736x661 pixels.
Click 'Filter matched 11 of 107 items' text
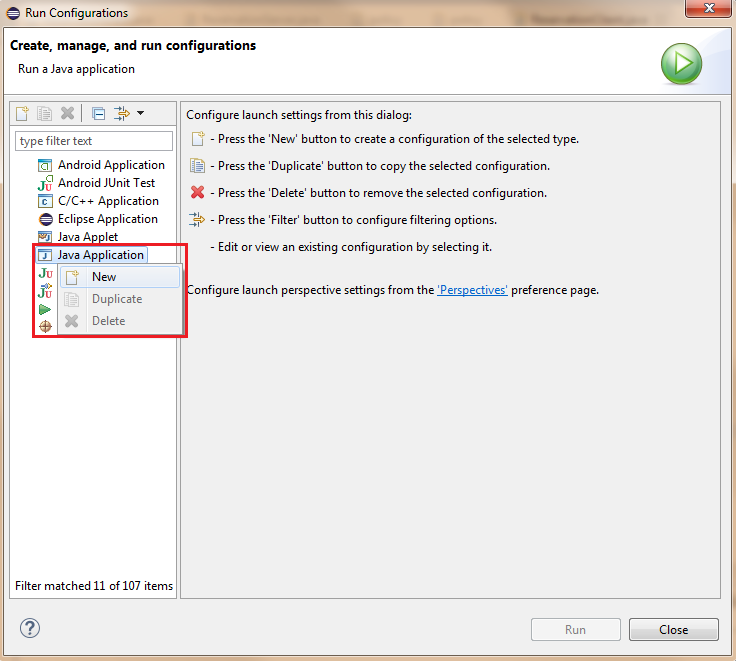point(94,586)
